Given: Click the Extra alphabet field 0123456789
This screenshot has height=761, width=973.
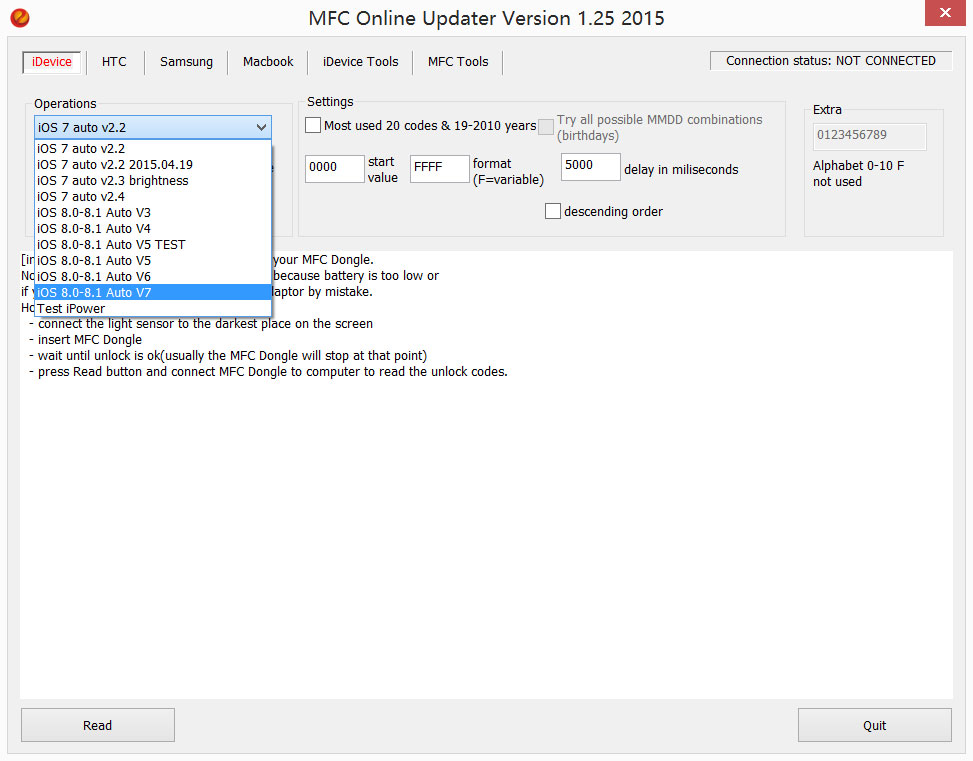Looking at the screenshot, I should (869, 136).
